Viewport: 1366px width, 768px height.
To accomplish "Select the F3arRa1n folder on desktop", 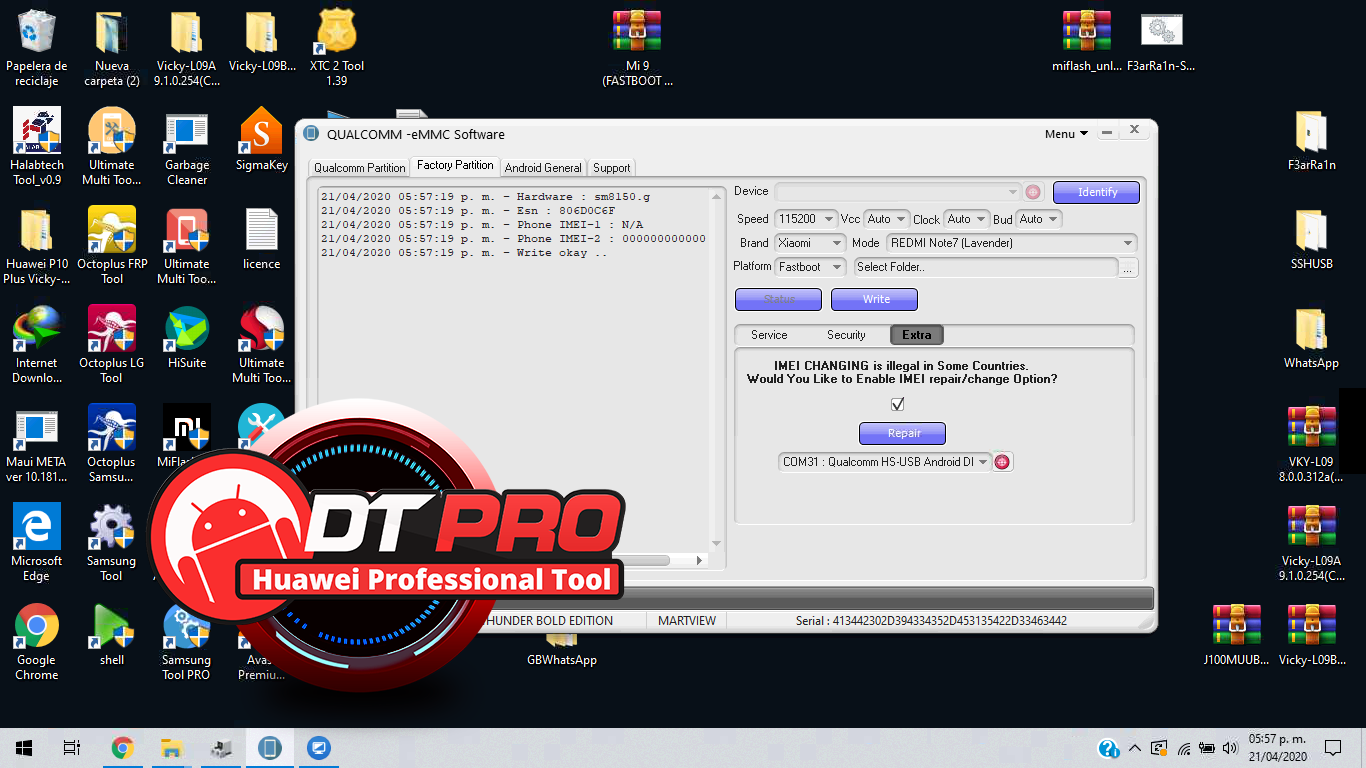I will 1312,140.
